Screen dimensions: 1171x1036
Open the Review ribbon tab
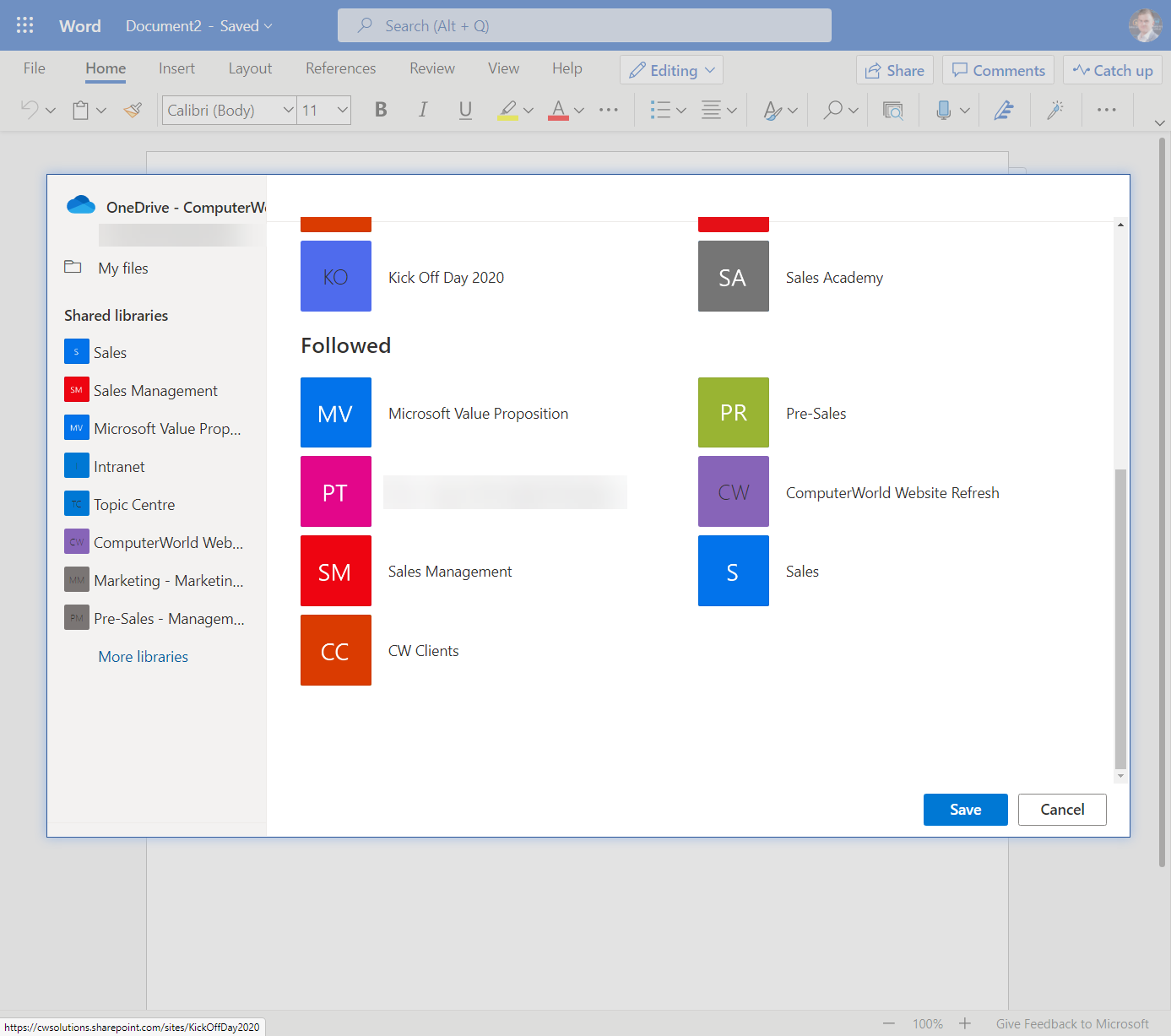coord(431,68)
